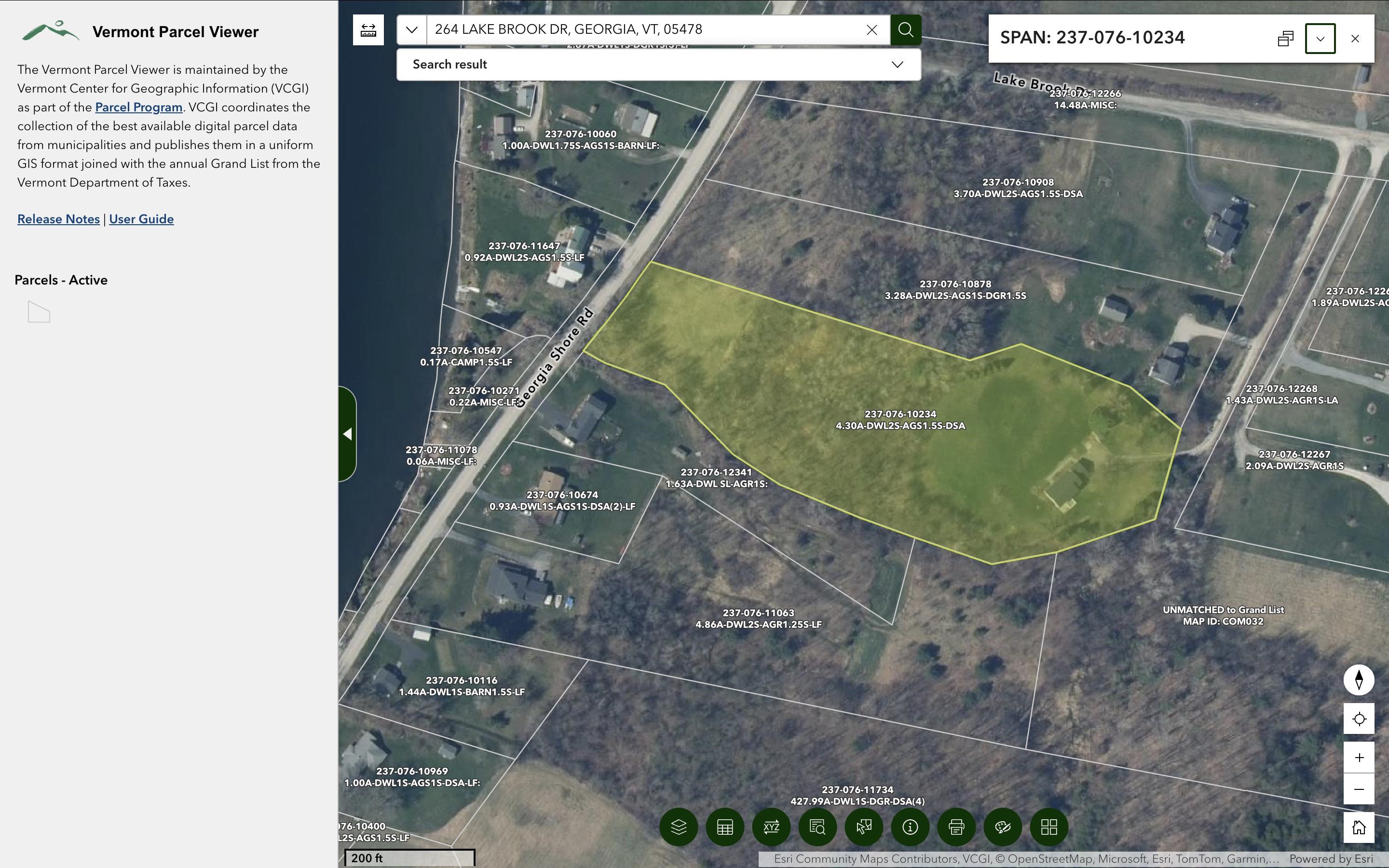The width and height of the screenshot is (1389, 868).
Task: Open the map layers widget
Action: pos(679,827)
